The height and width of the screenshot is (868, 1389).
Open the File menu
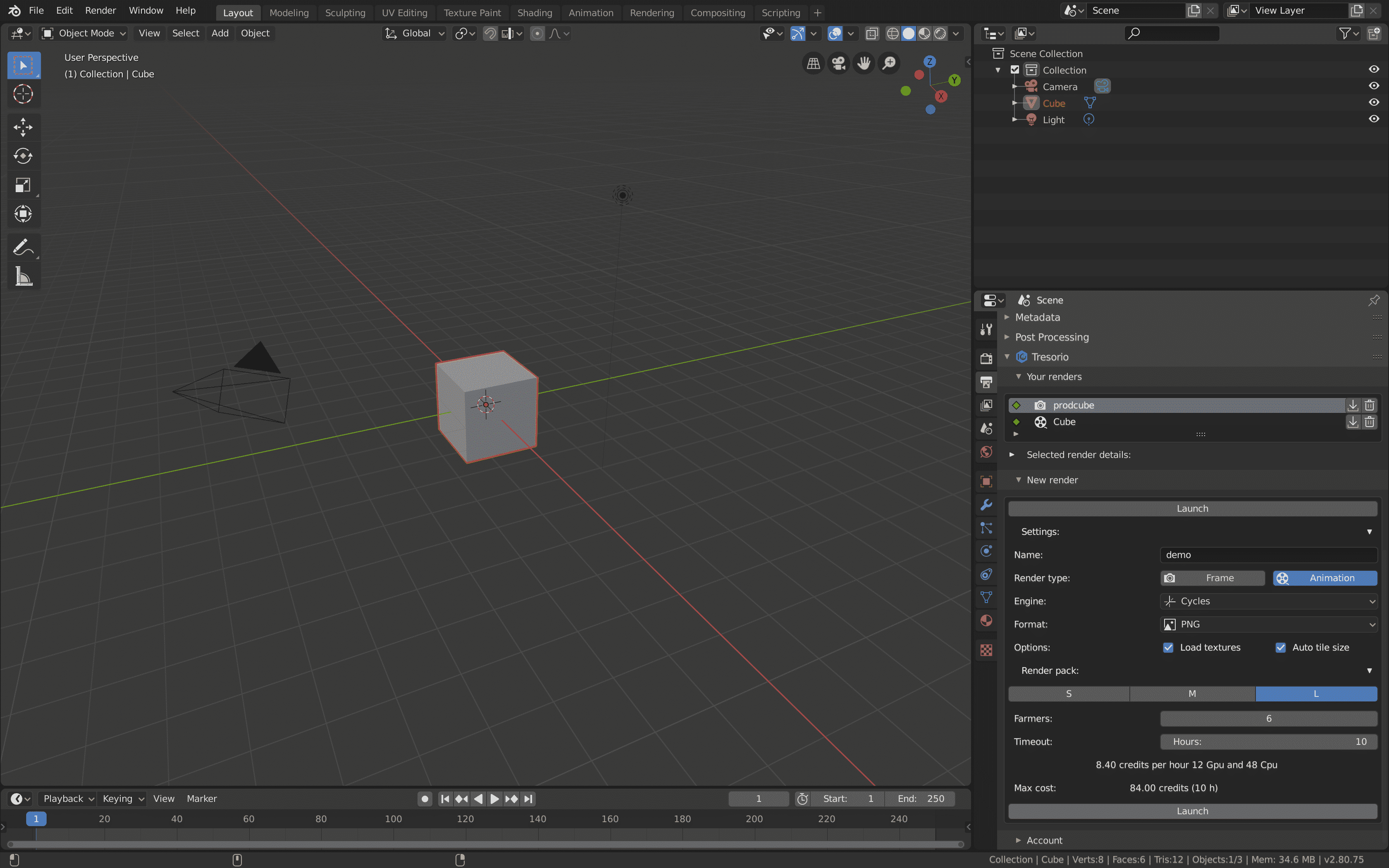click(36, 10)
